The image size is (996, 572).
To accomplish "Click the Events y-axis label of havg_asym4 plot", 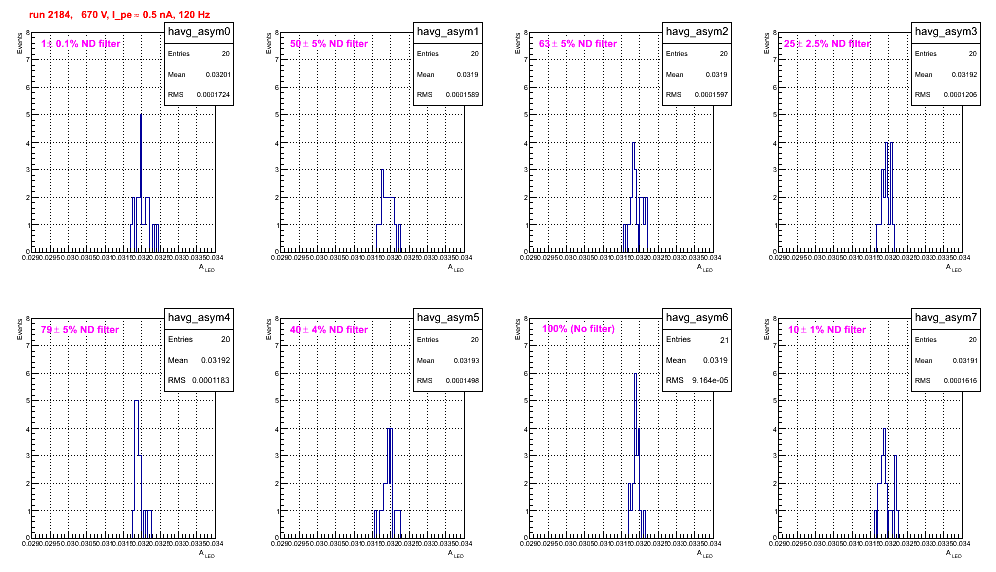I will 20,329.
